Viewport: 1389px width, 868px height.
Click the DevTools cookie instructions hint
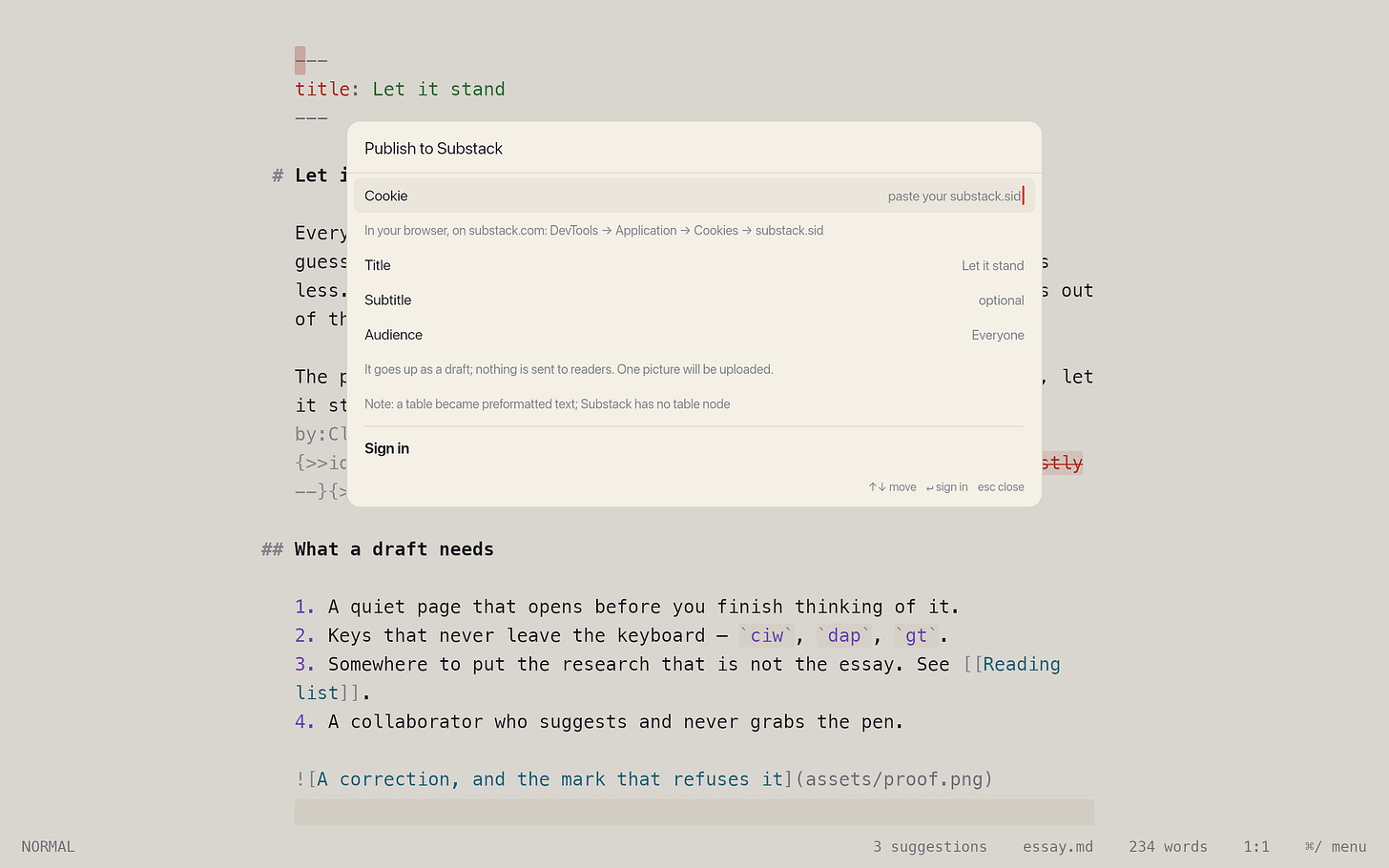(593, 231)
